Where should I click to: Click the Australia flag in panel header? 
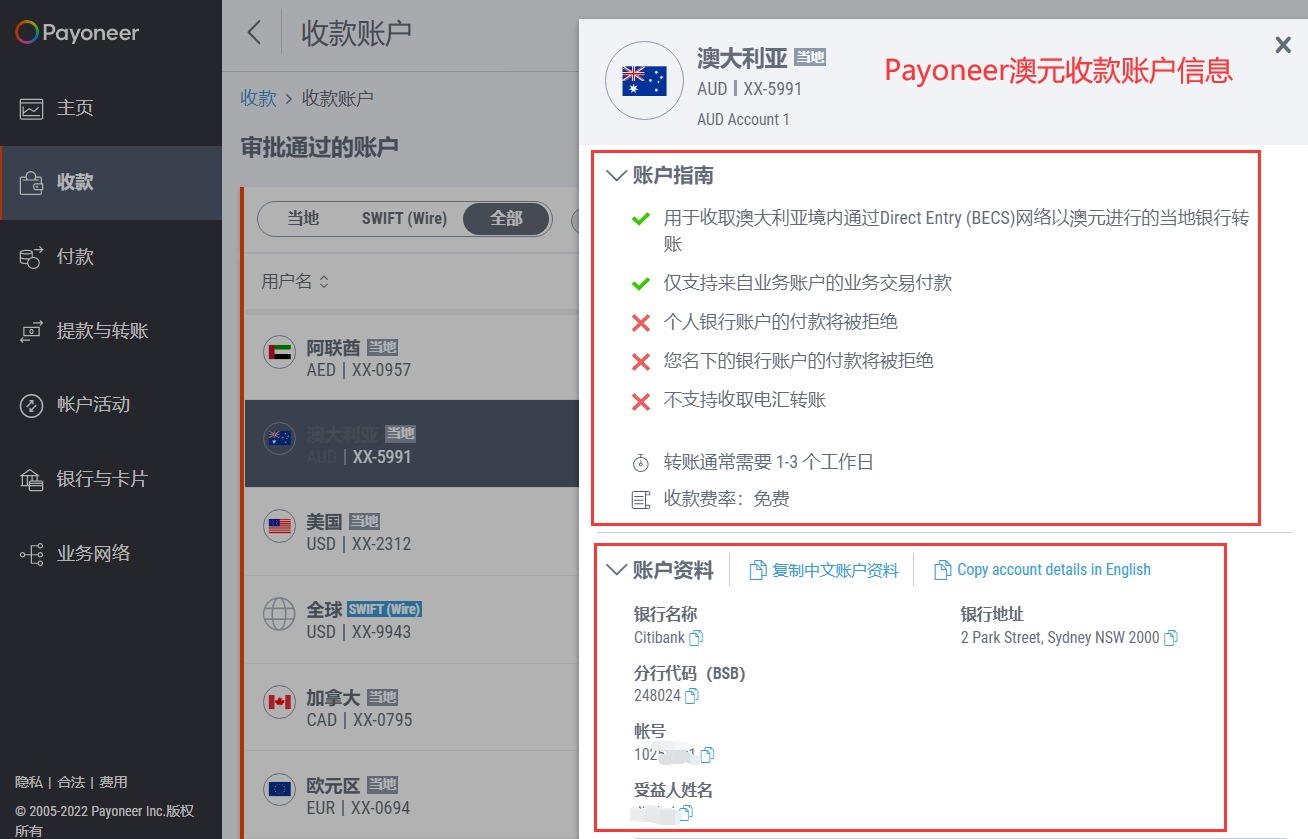point(644,80)
